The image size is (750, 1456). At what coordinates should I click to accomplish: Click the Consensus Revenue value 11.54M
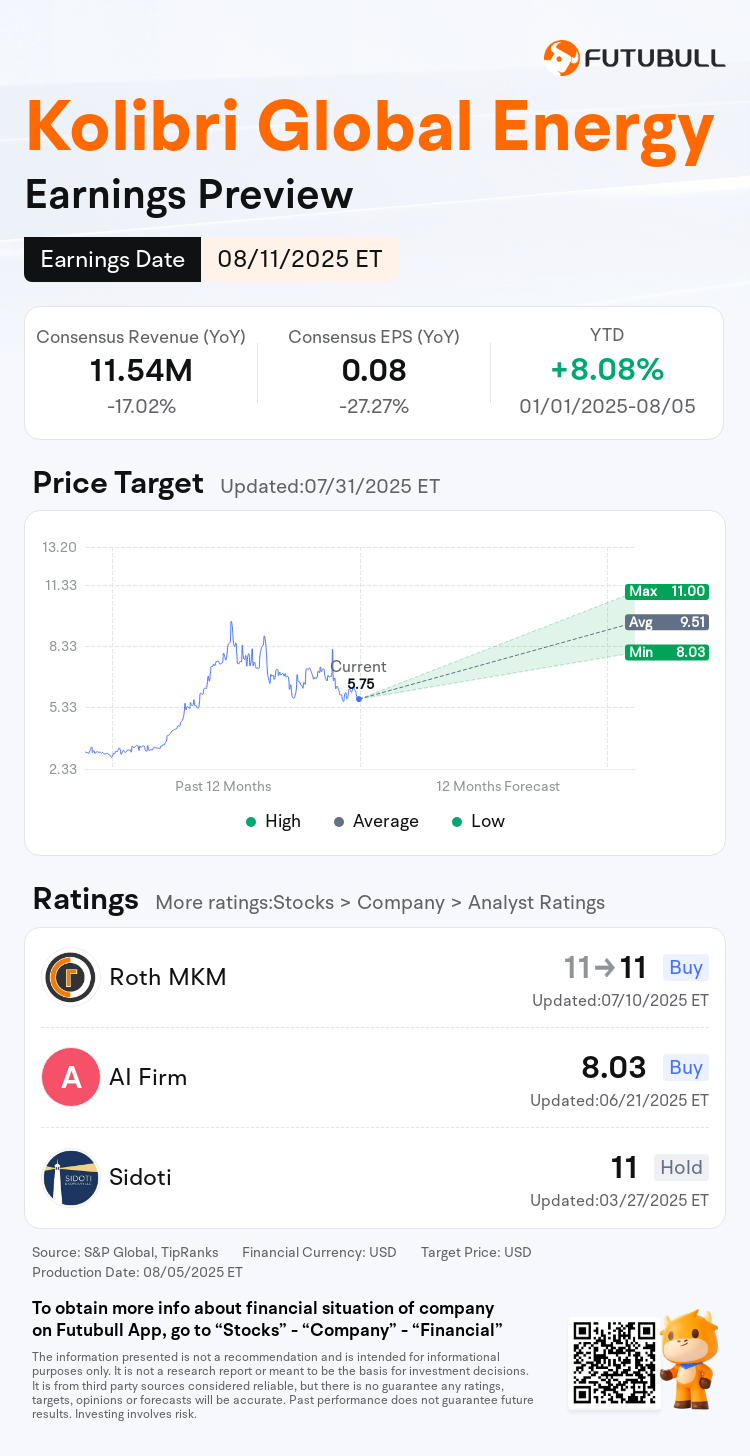(x=141, y=371)
